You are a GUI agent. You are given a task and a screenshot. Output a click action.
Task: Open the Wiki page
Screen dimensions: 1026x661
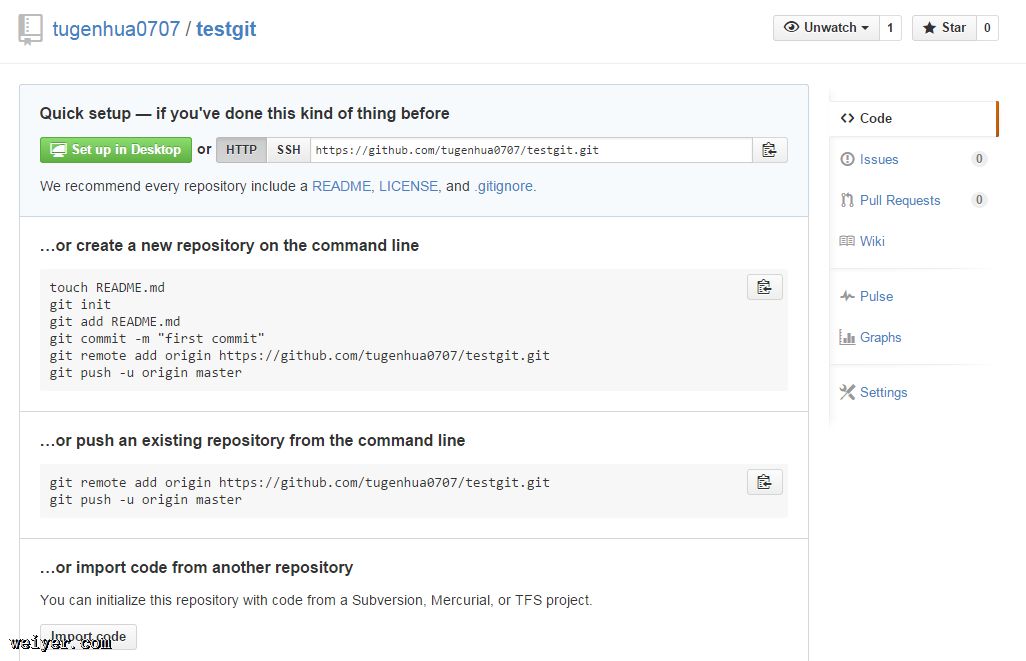pos(871,241)
